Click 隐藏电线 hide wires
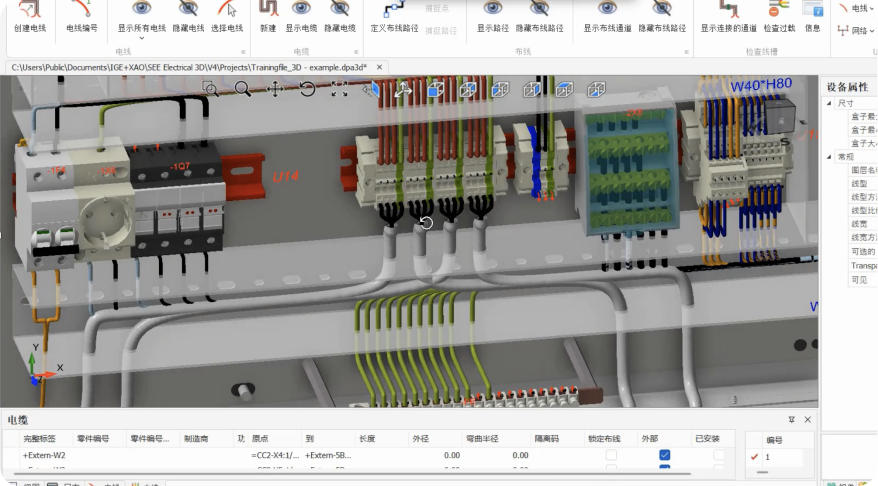 (x=188, y=17)
